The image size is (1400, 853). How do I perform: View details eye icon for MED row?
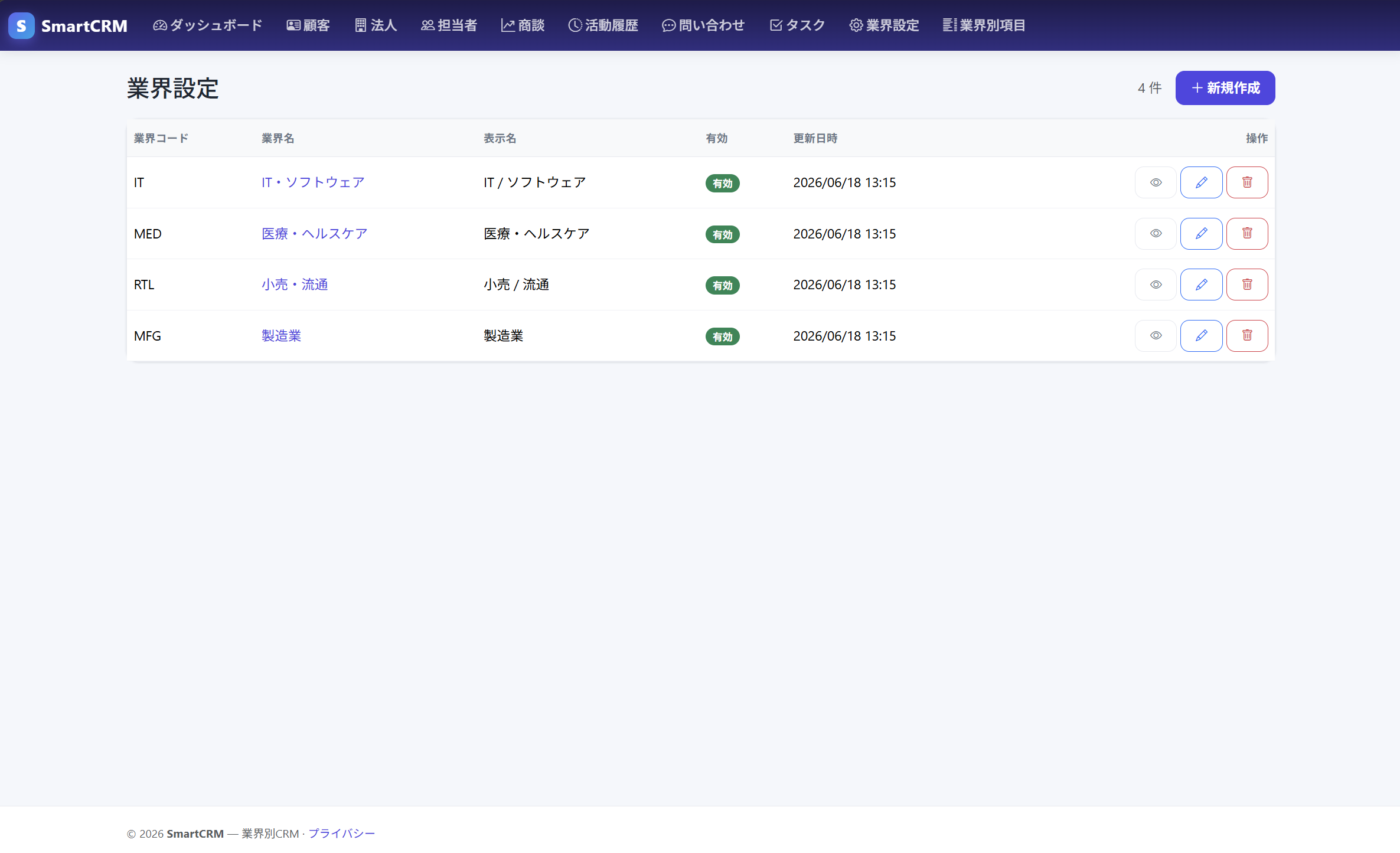[x=1156, y=234]
